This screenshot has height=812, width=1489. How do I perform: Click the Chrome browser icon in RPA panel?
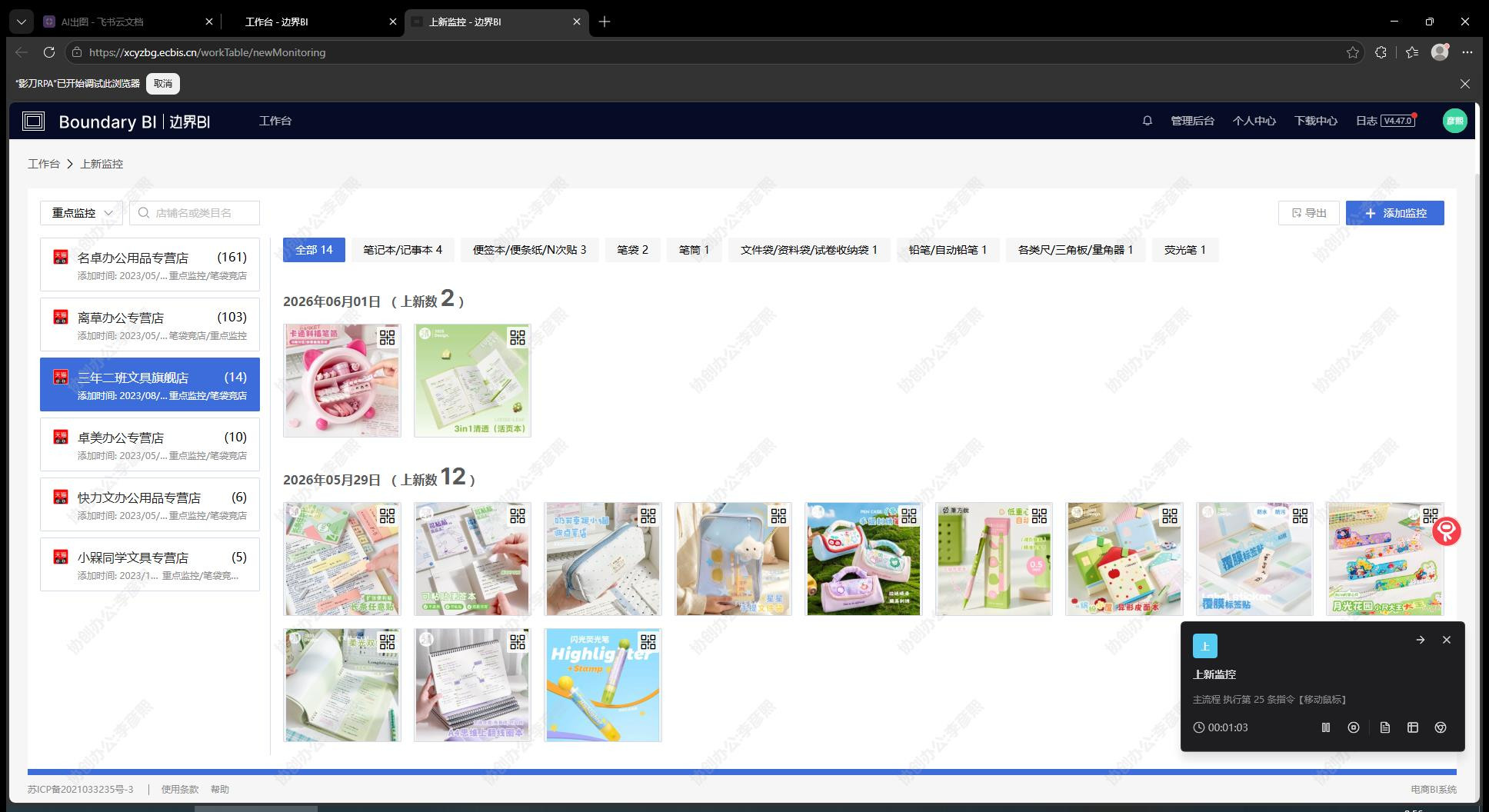tap(1441, 727)
